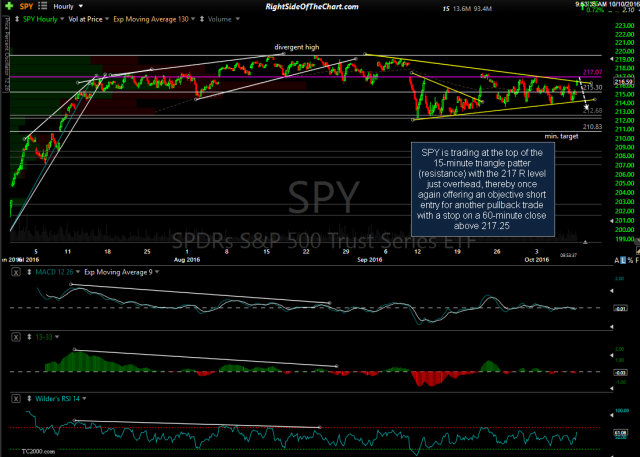This screenshot has height=457, width=640.
Task: Select the percent % scale toggle
Action: click(630, 260)
